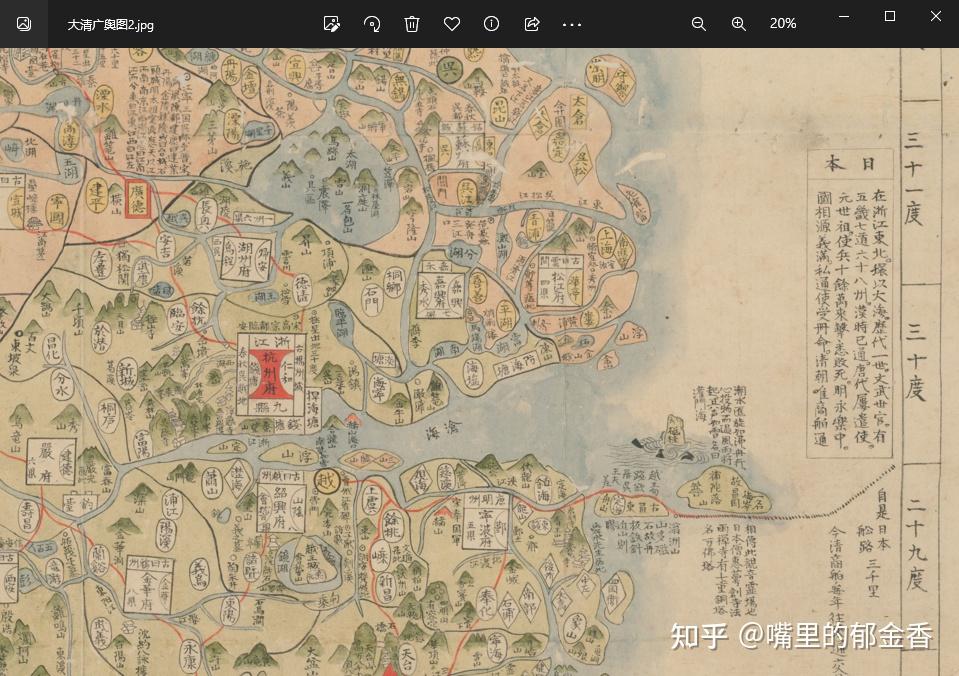Zoom out of the image
This screenshot has height=676, width=959.
698,24
